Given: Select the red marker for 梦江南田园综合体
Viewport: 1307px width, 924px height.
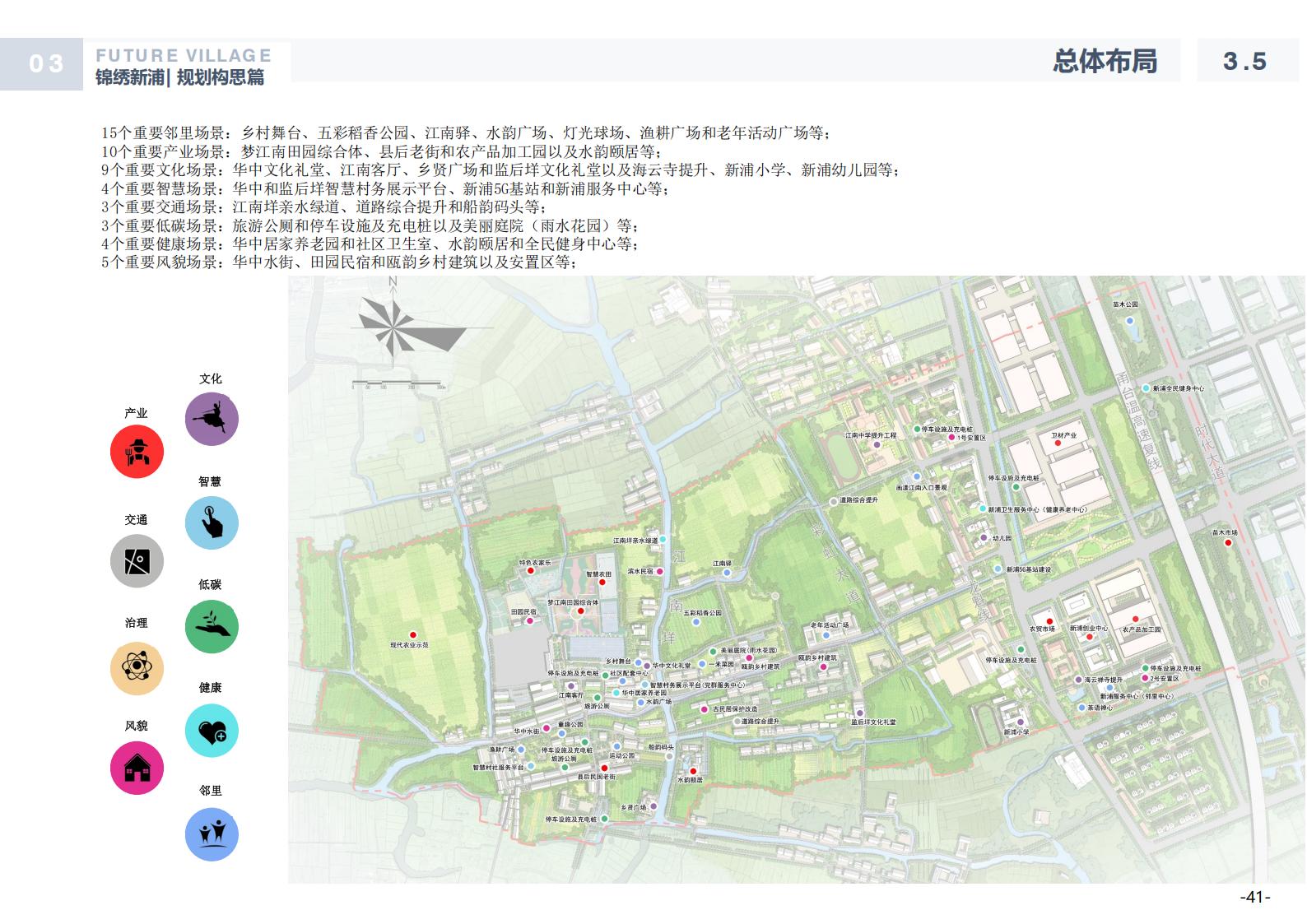Looking at the screenshot, I should (581, 611).
